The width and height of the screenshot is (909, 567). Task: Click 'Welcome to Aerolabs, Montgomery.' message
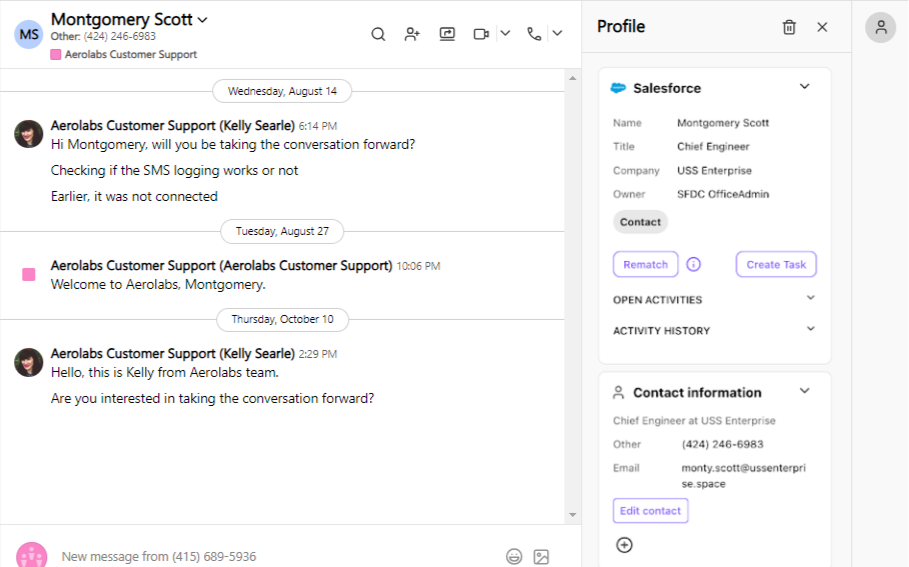[158, 285]
